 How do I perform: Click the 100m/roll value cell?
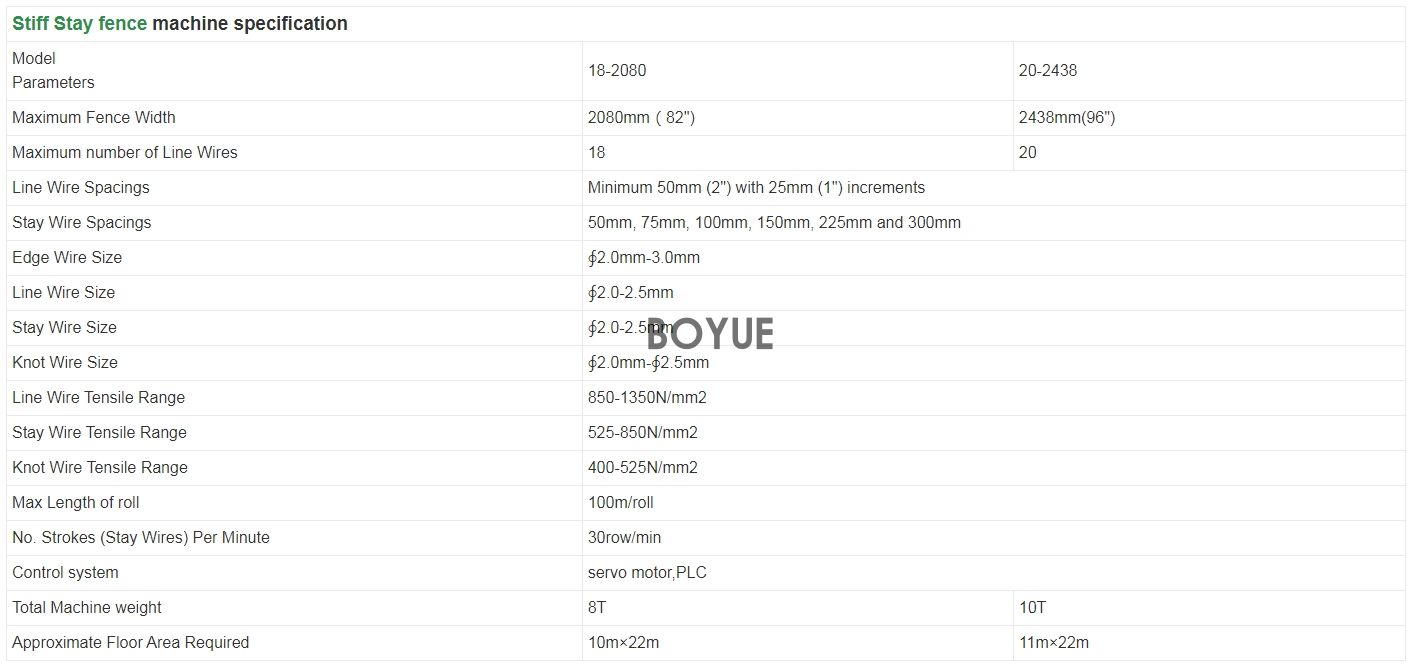click(621, 503)
